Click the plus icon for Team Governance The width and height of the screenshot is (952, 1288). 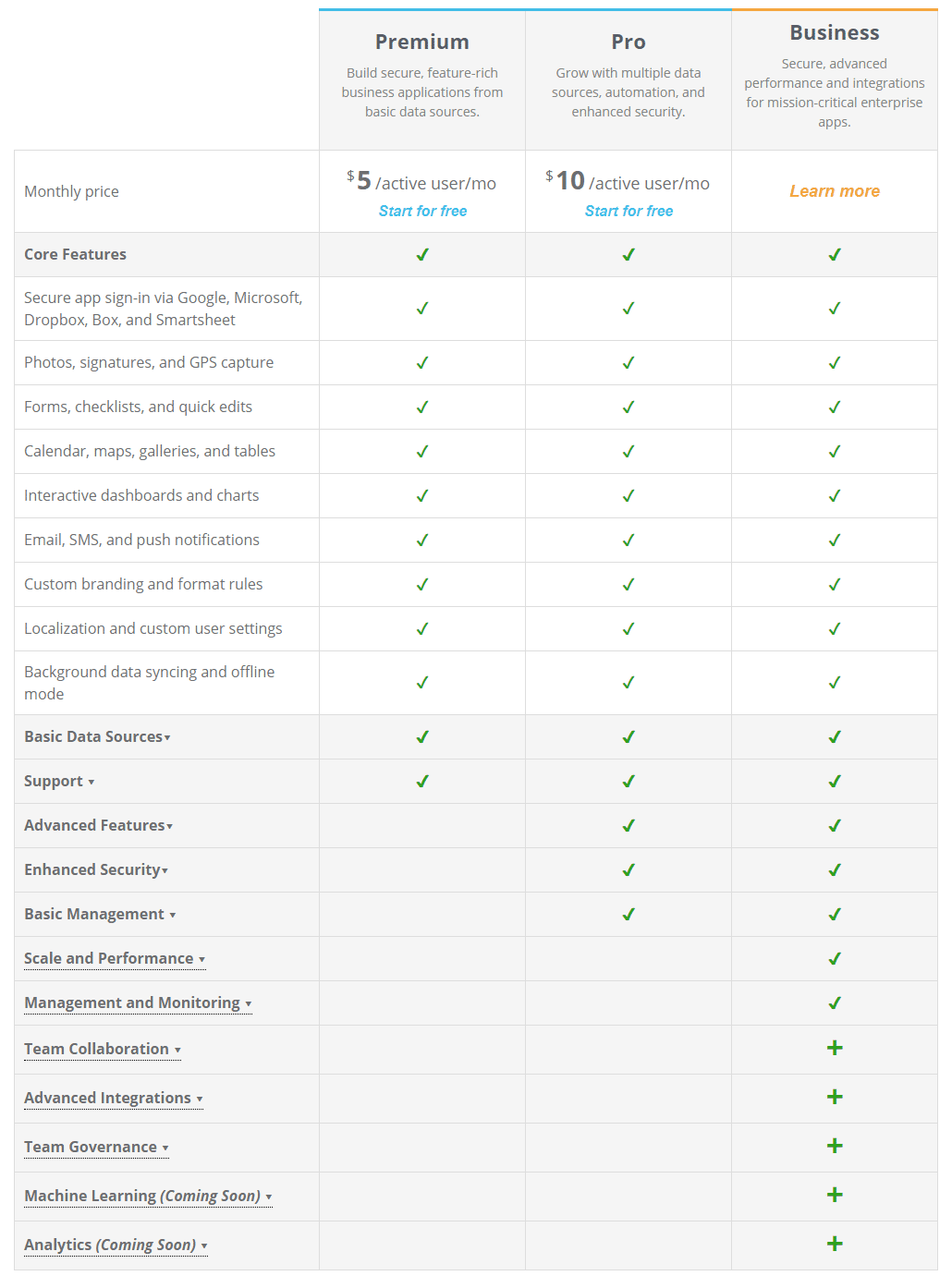coord(834,1147)
